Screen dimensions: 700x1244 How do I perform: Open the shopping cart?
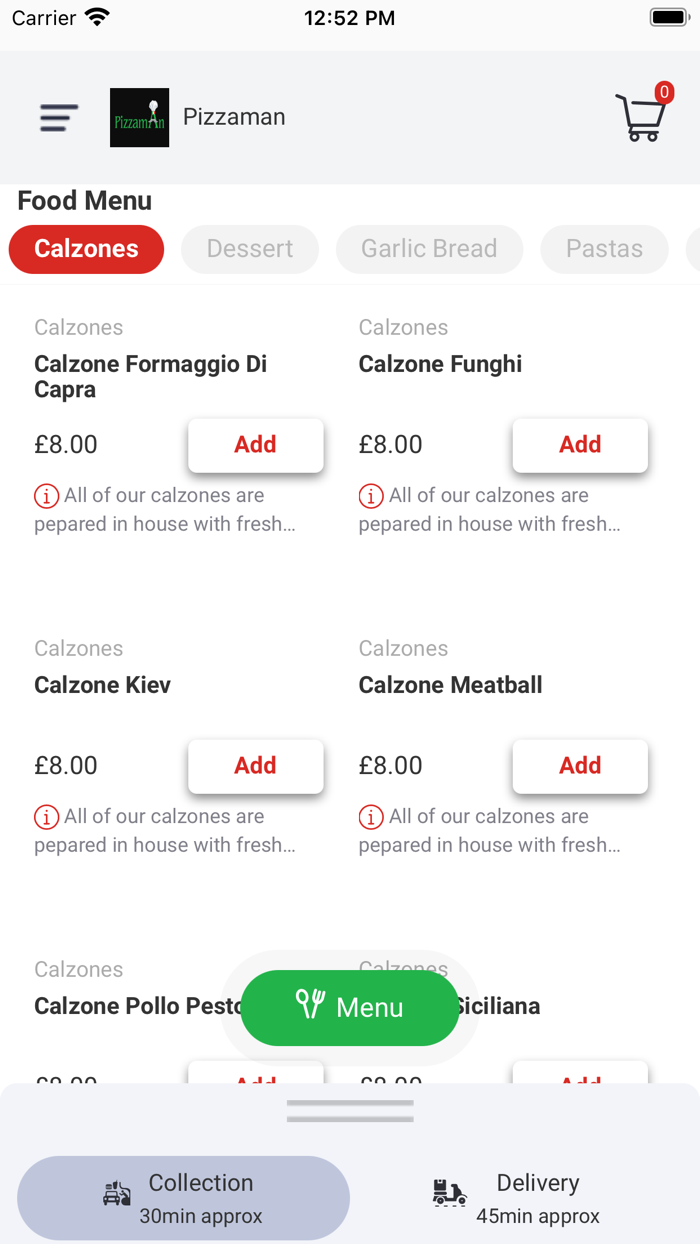(641, 116)
